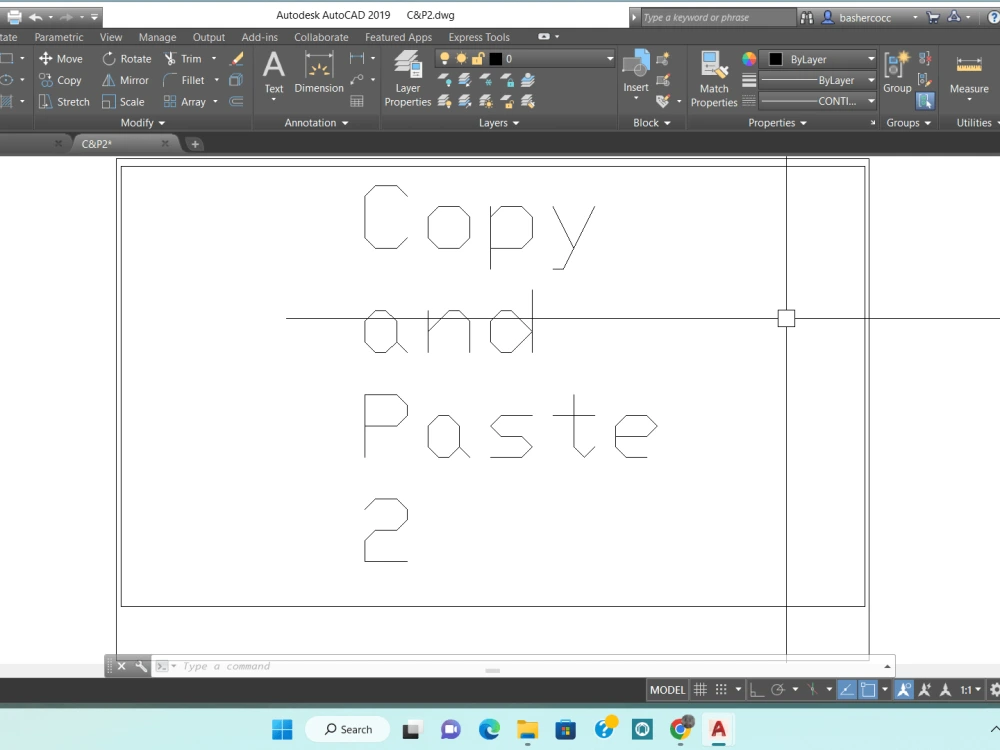Click the MODEL space button
This screenshot has width=1000, height=750.
(667, 689)
